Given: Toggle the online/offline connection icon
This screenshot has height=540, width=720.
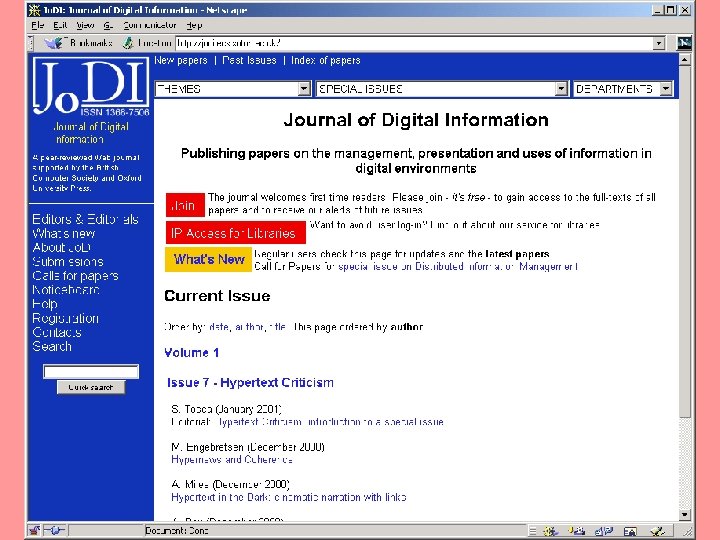Looking at the screenshot, I should 54,531.
